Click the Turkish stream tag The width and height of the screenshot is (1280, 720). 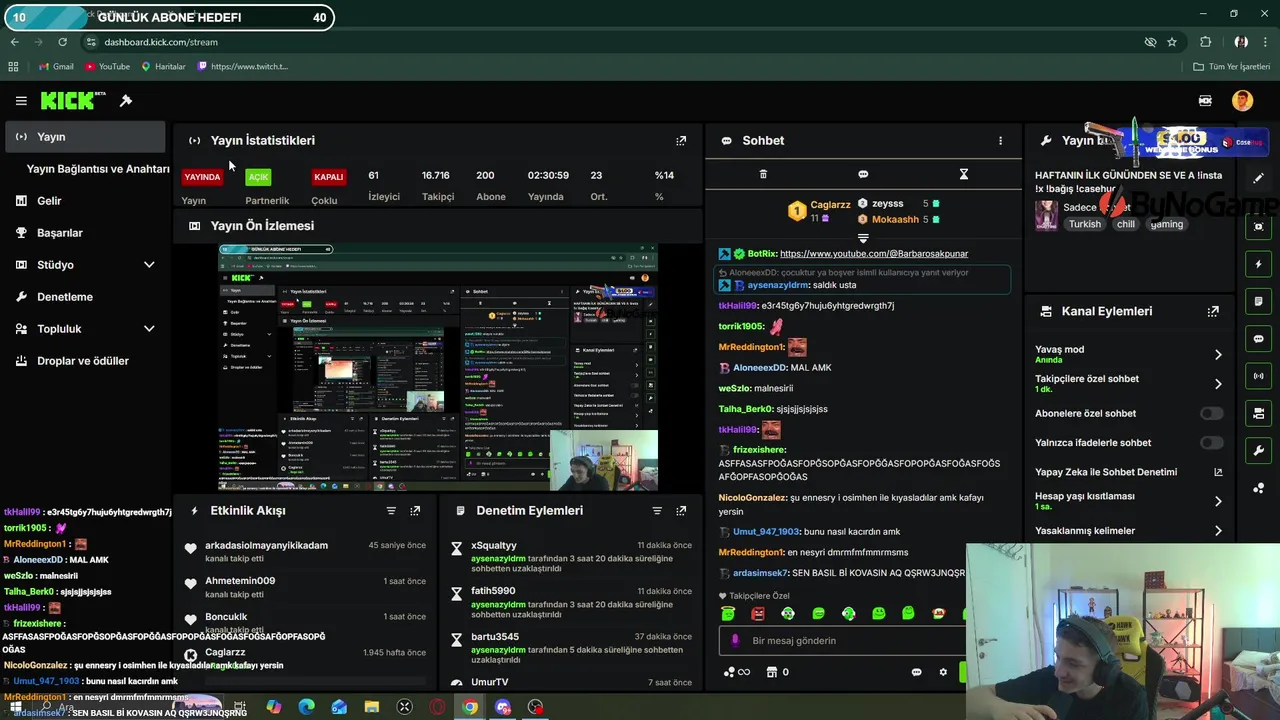click(x=1084, y=225)
